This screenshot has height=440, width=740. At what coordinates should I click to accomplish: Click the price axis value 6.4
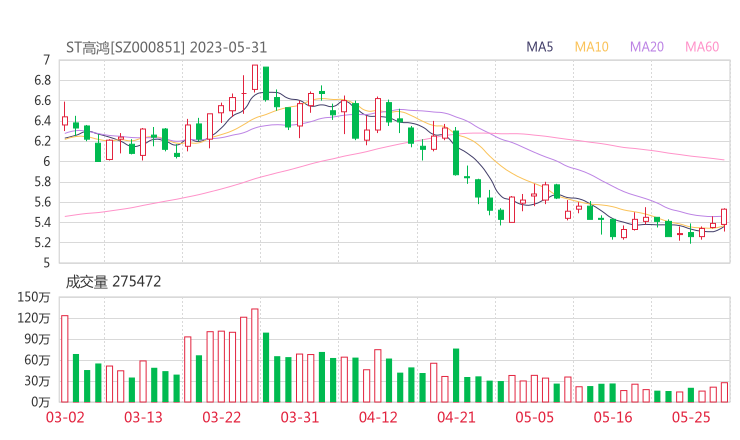pos(42,121)
